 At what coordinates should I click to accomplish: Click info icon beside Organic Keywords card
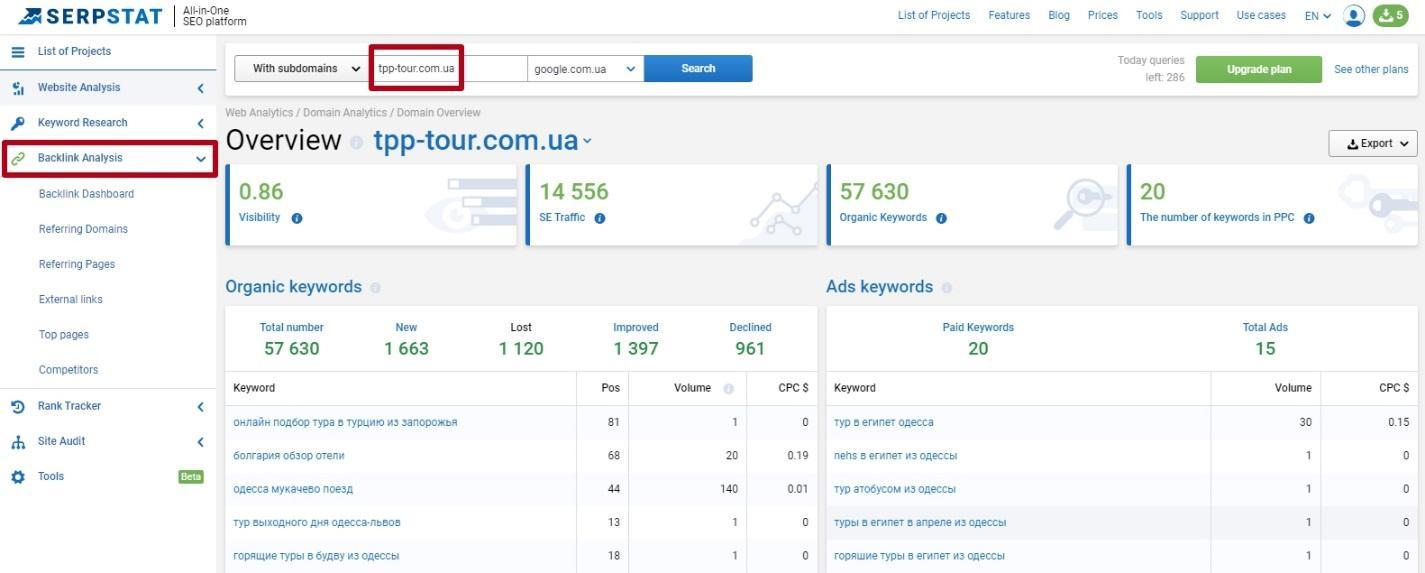point(941,218)
